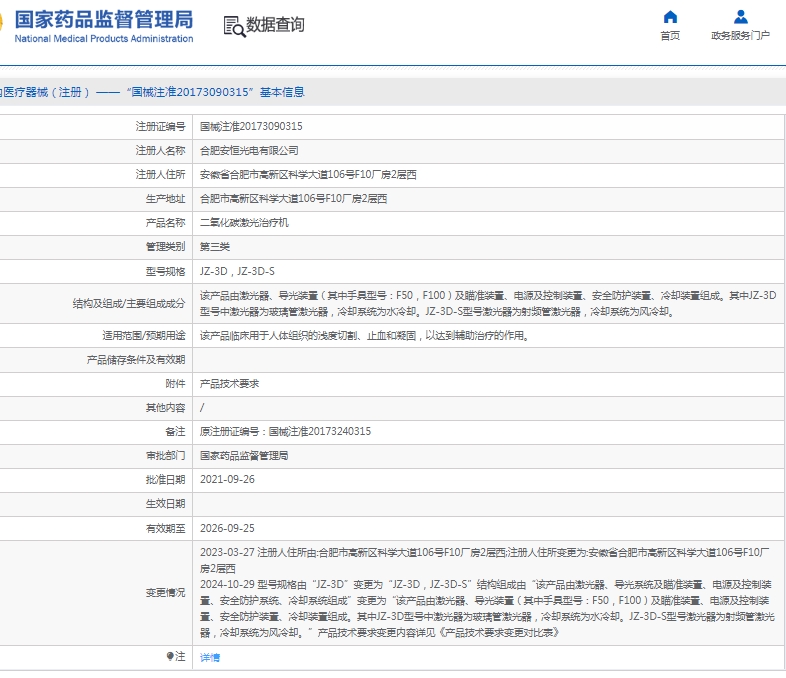
Task: Click the bullet icon beside 注
Action: point(170,656)
